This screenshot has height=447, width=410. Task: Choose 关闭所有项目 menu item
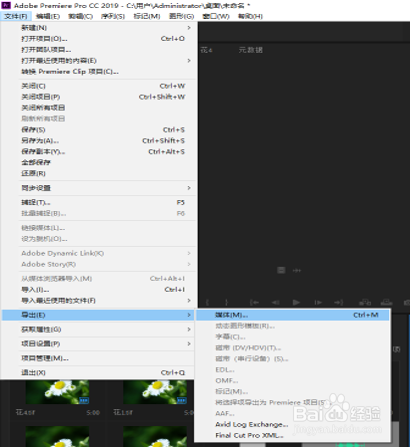click(x=98, y=108)
